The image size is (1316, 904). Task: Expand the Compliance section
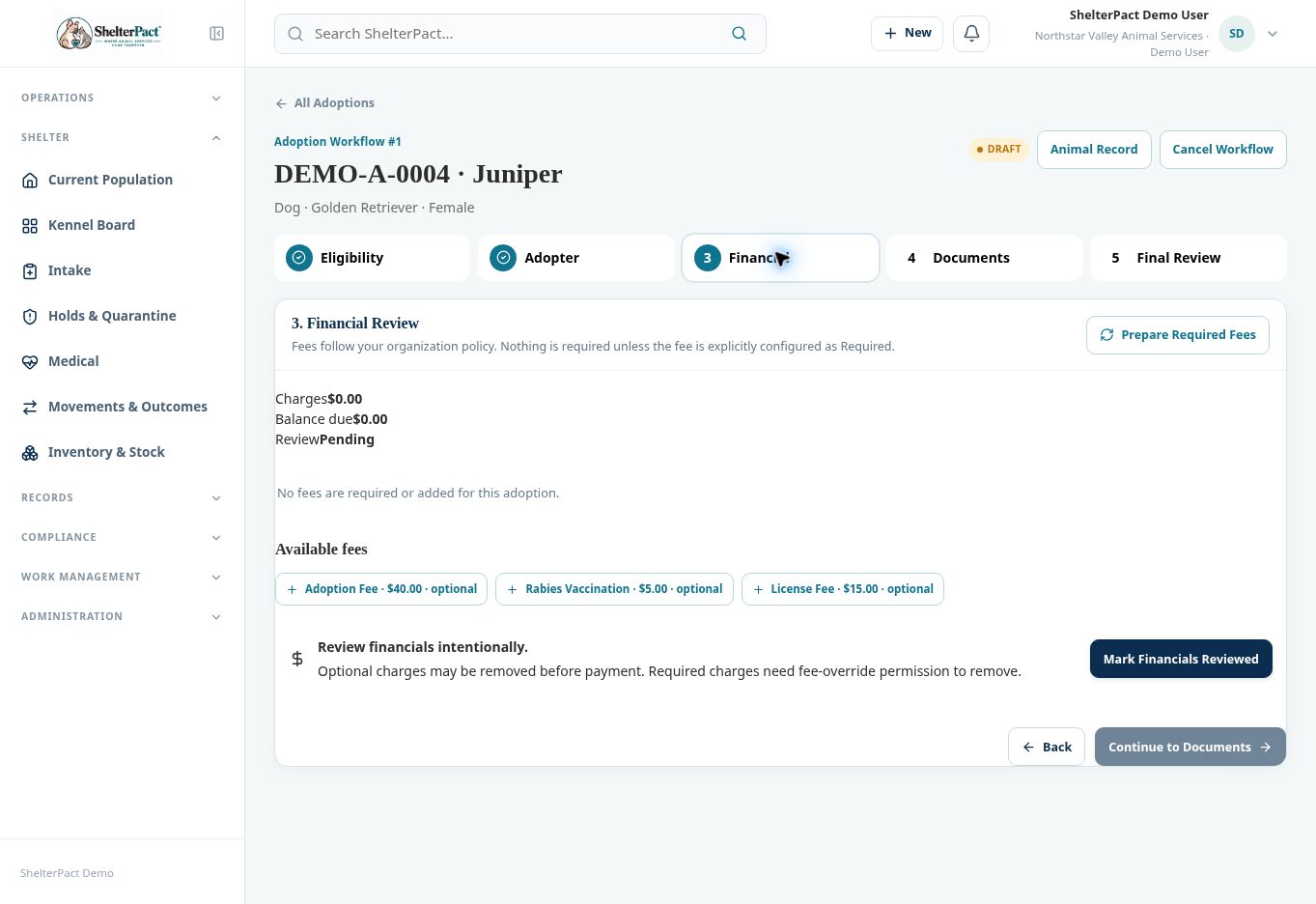[122, 537]
